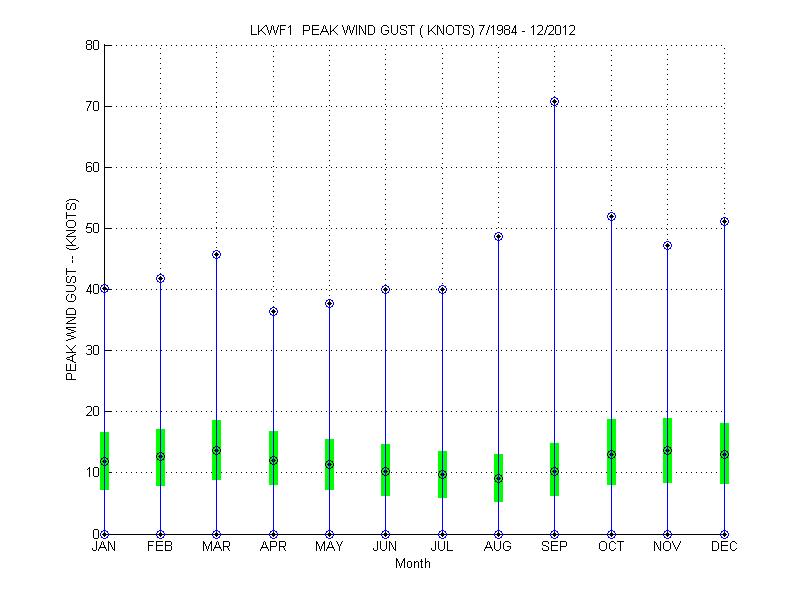The height and width of the screenshot is (600, 800).
Task: Click the June minimum marker at zero
Action: [385, 534]
